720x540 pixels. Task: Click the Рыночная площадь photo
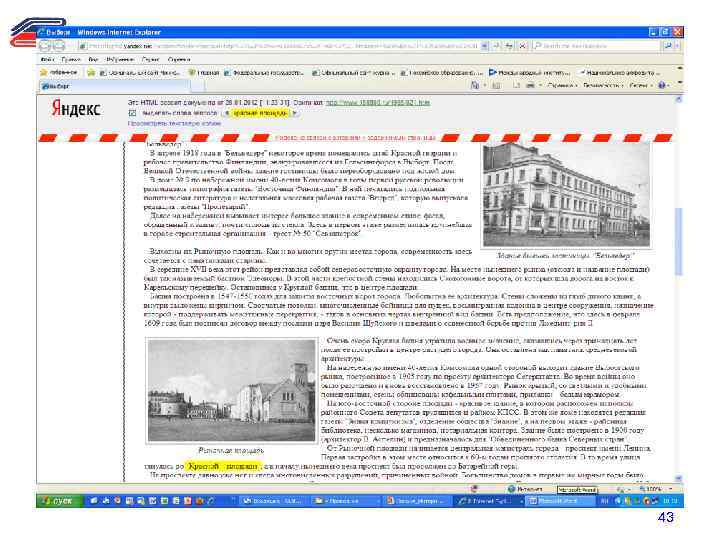click(x=231, y=391)
